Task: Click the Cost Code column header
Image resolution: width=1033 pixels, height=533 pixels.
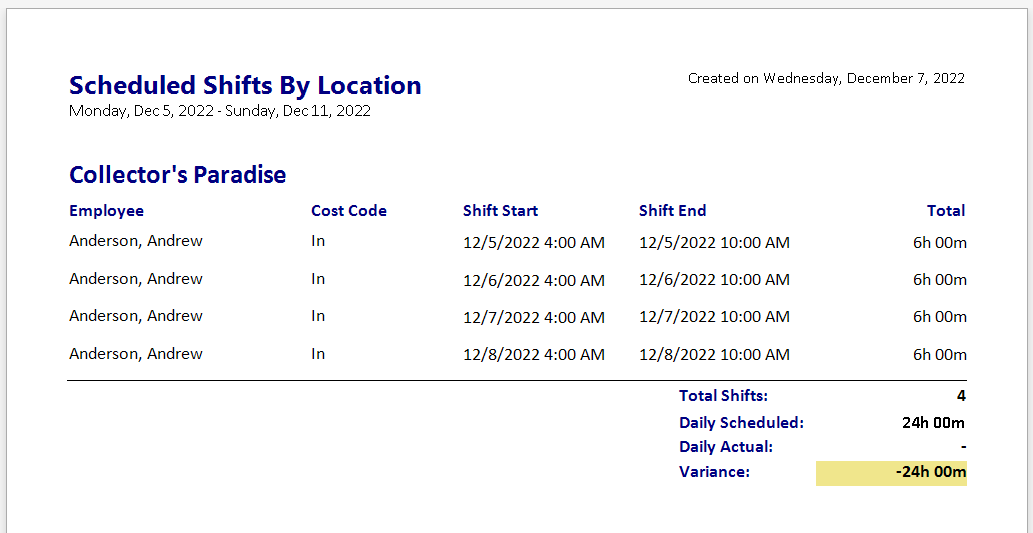Action: coord(348,211)
